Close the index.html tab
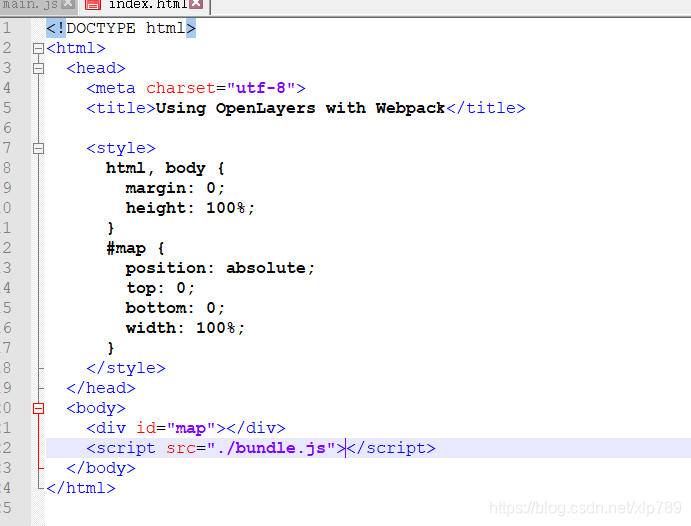 197,4
